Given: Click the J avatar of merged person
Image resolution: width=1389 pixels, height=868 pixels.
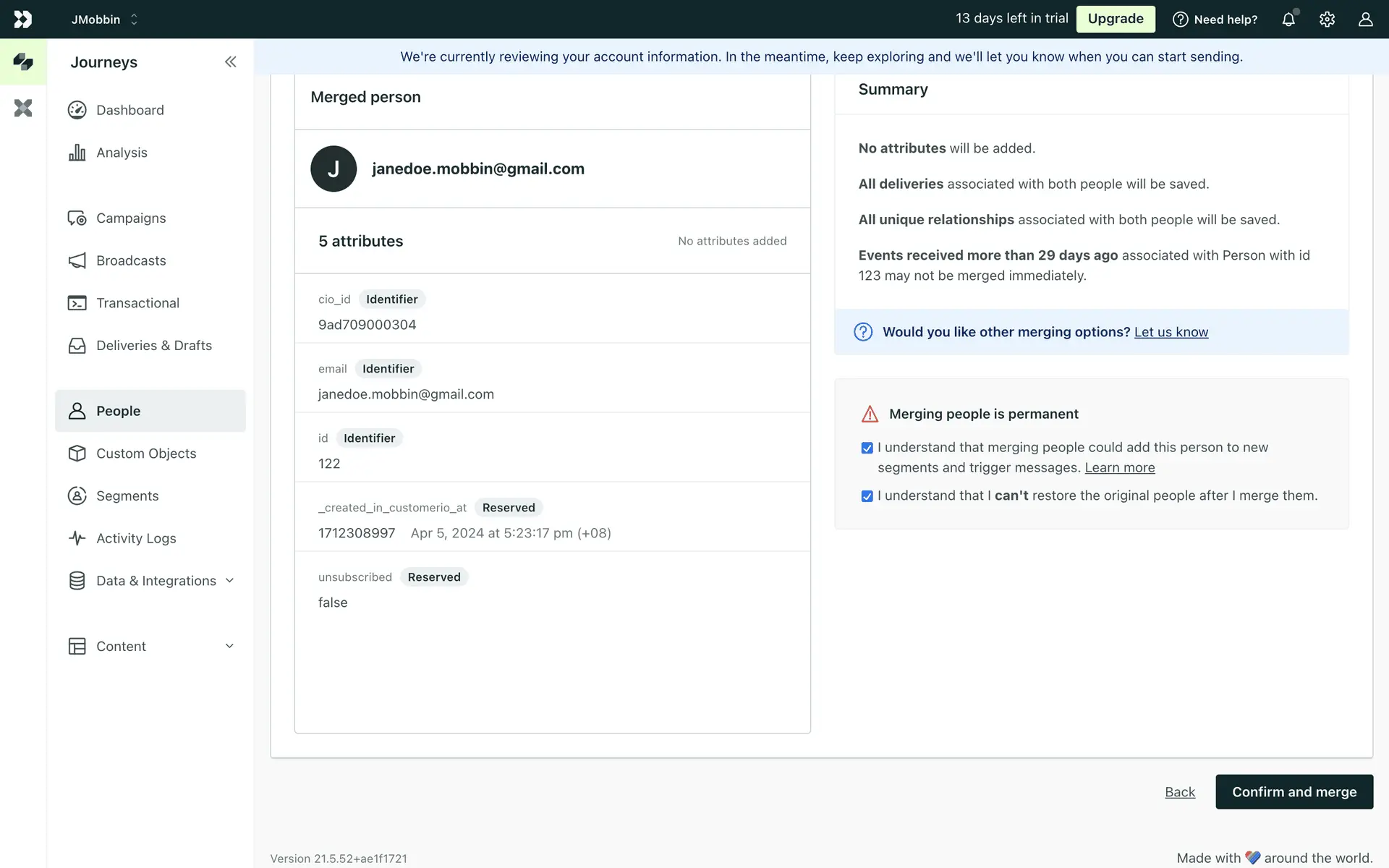Looking at the screenshot, I should pyautogui.click(x=334, y=169).
